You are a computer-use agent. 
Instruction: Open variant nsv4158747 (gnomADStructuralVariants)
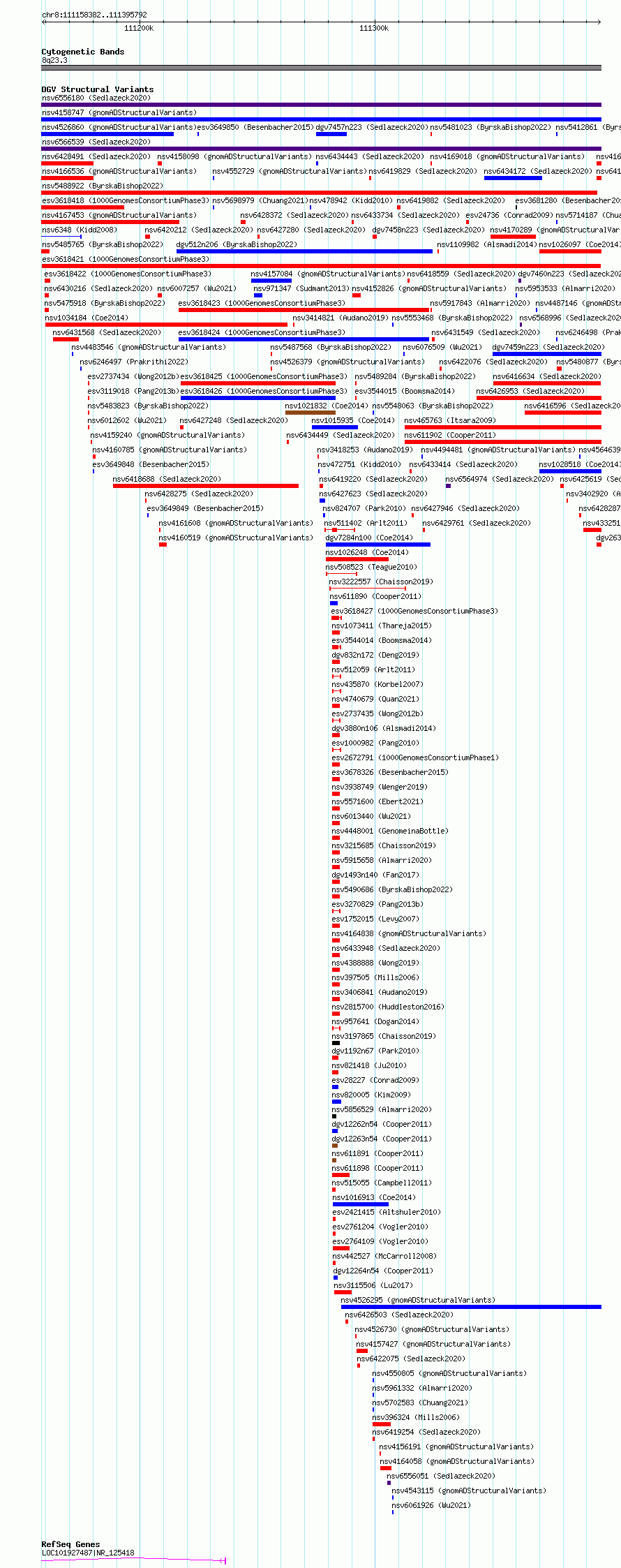click(119, 112)
